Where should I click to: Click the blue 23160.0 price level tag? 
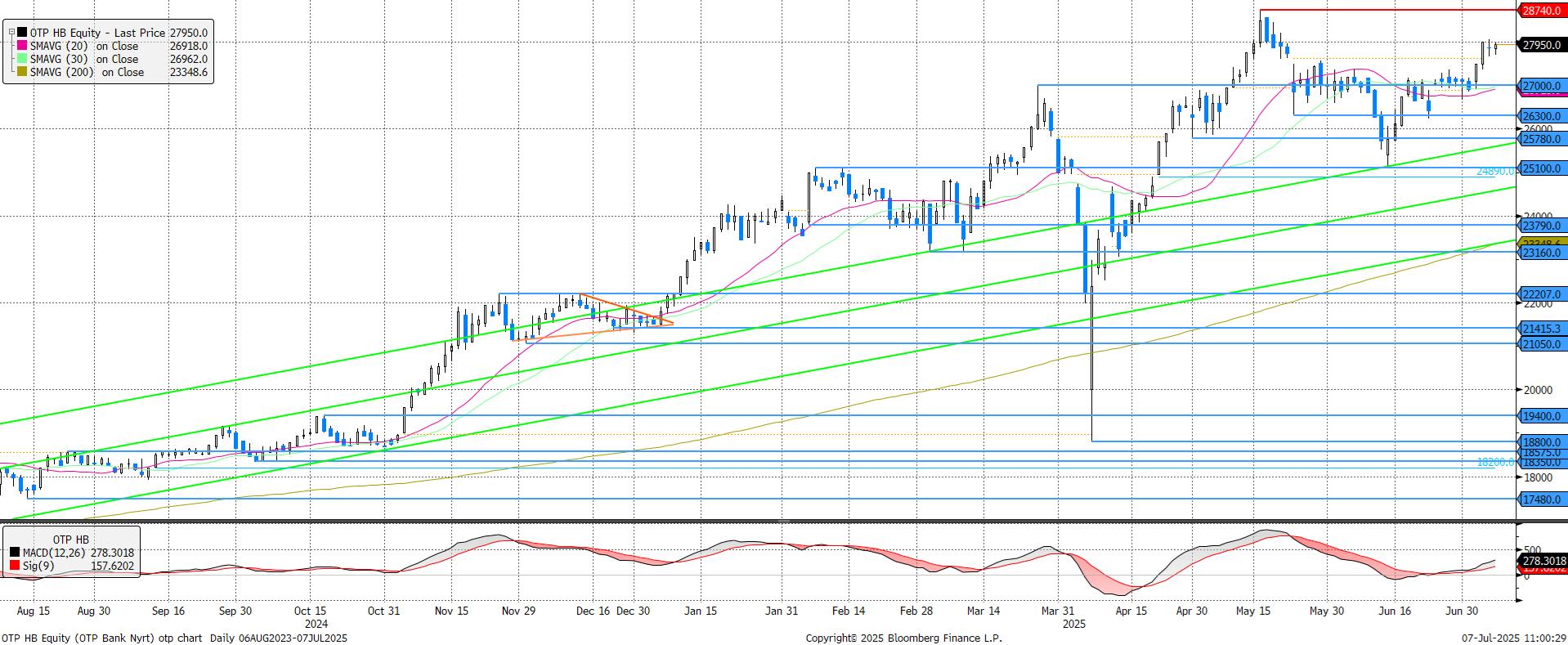[x=1542, y=253]
